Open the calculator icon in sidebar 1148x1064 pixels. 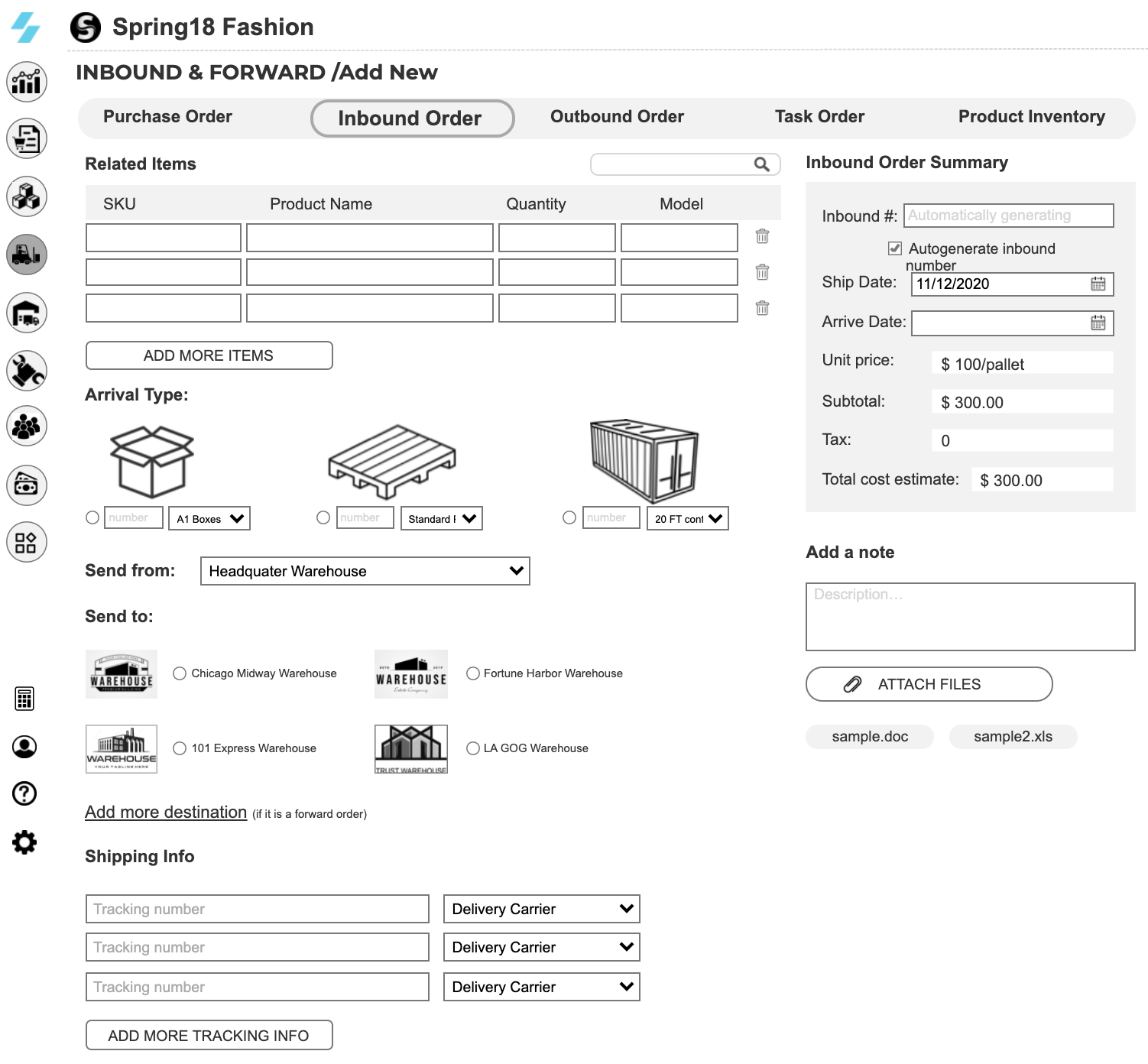pos(24,699)
